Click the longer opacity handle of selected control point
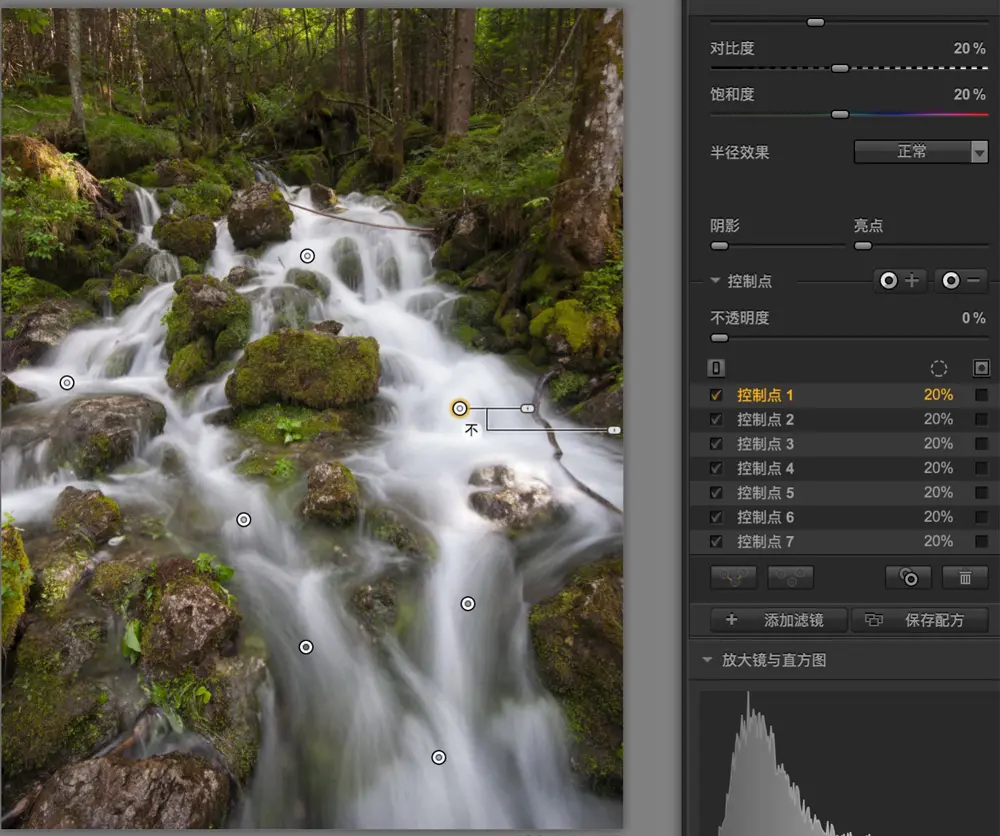 (x=614, y=430)
